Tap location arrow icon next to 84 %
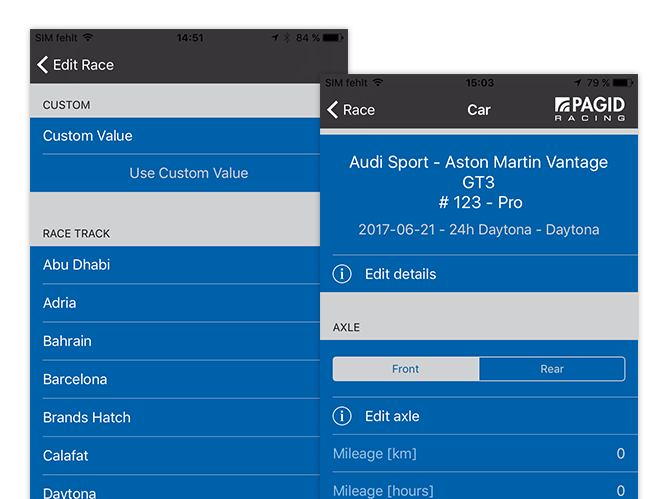This screenshot has width=668, height=499. [275, 38]
